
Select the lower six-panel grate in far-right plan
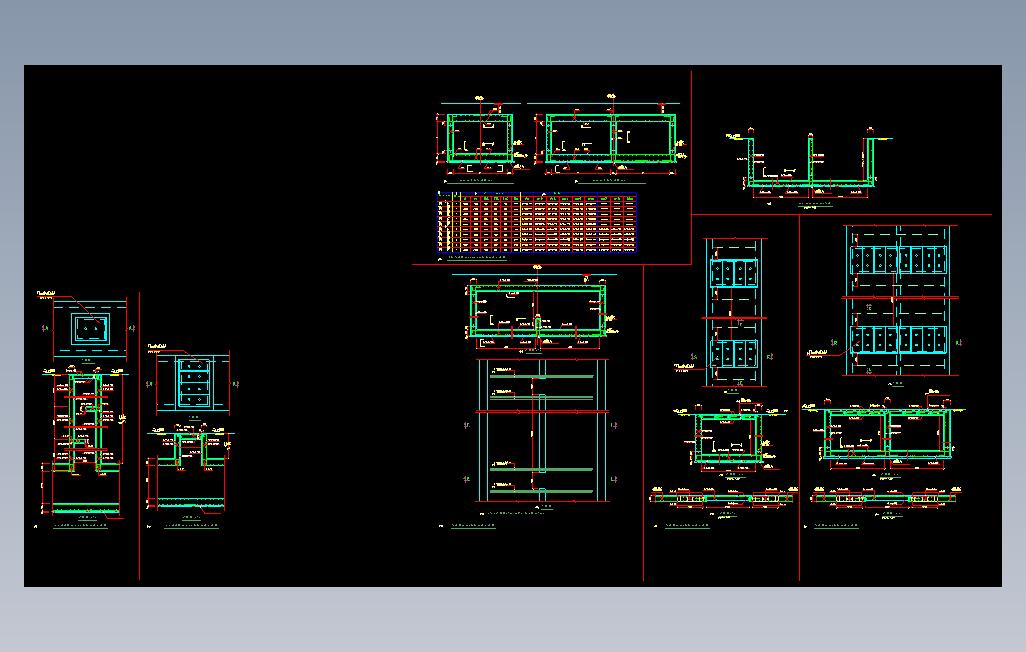[898, 340]
